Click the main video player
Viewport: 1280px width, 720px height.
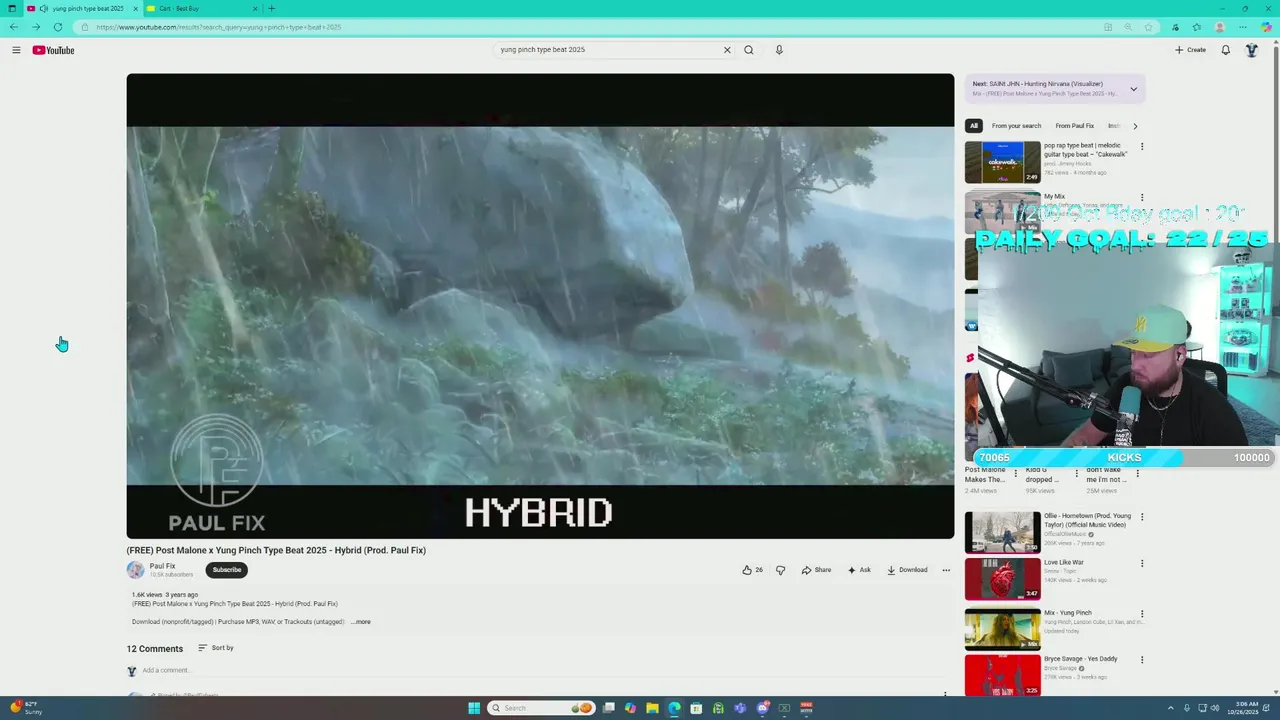540,306
